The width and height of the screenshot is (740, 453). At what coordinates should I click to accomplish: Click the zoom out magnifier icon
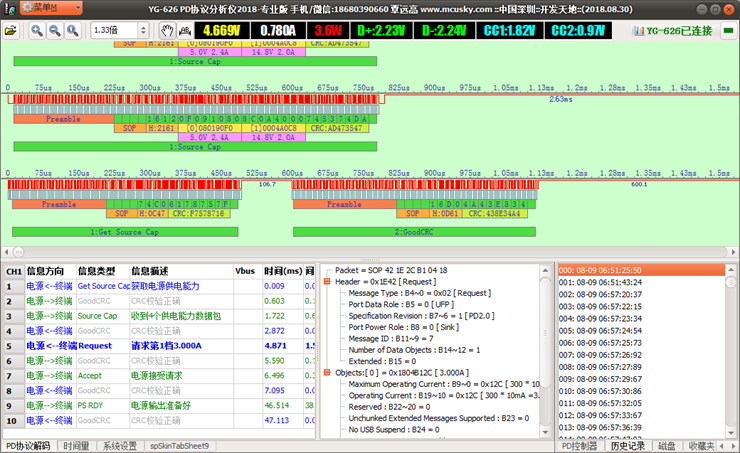click(x=54, y=31)
